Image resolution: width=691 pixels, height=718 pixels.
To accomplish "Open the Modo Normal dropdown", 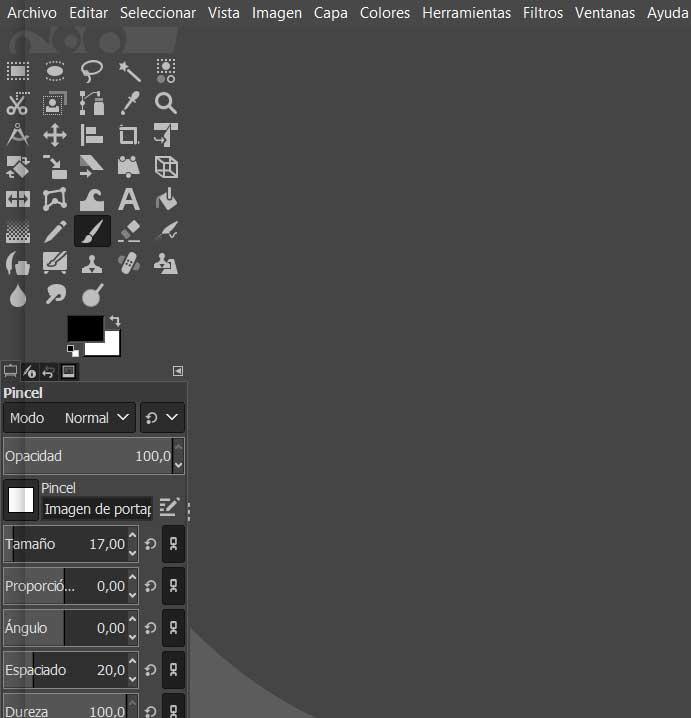I will point(70,418).
